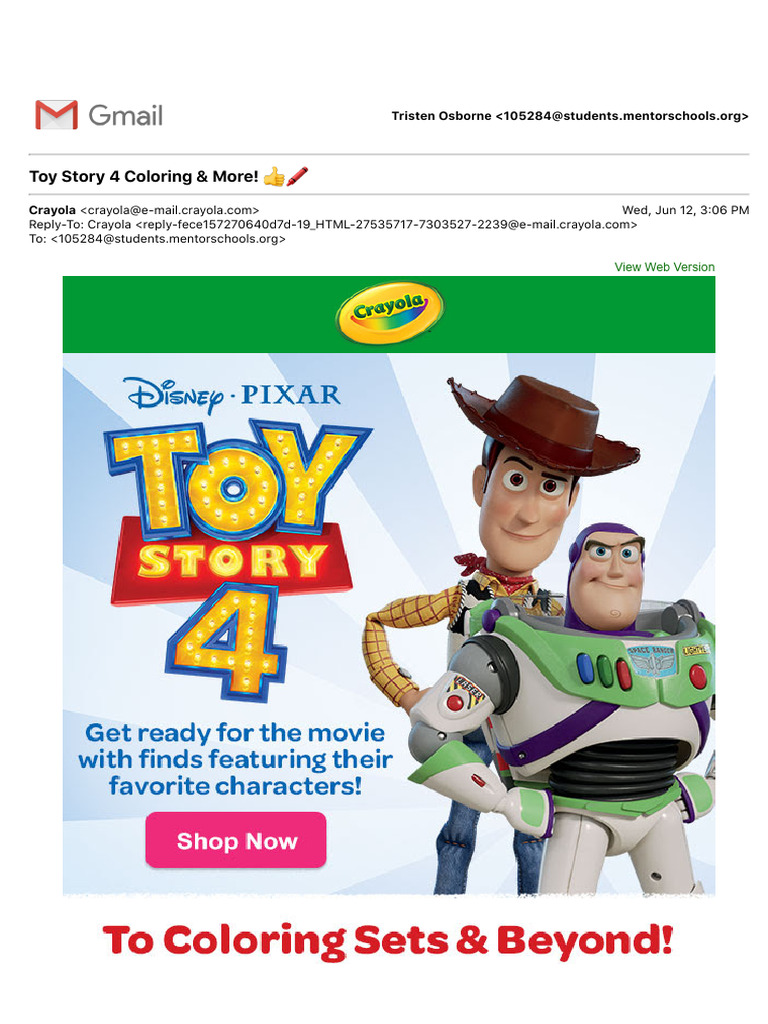Click the crayon emoji in the subject
The width and height of the screenshot is (768, 1024).
[x=297, y=177]
